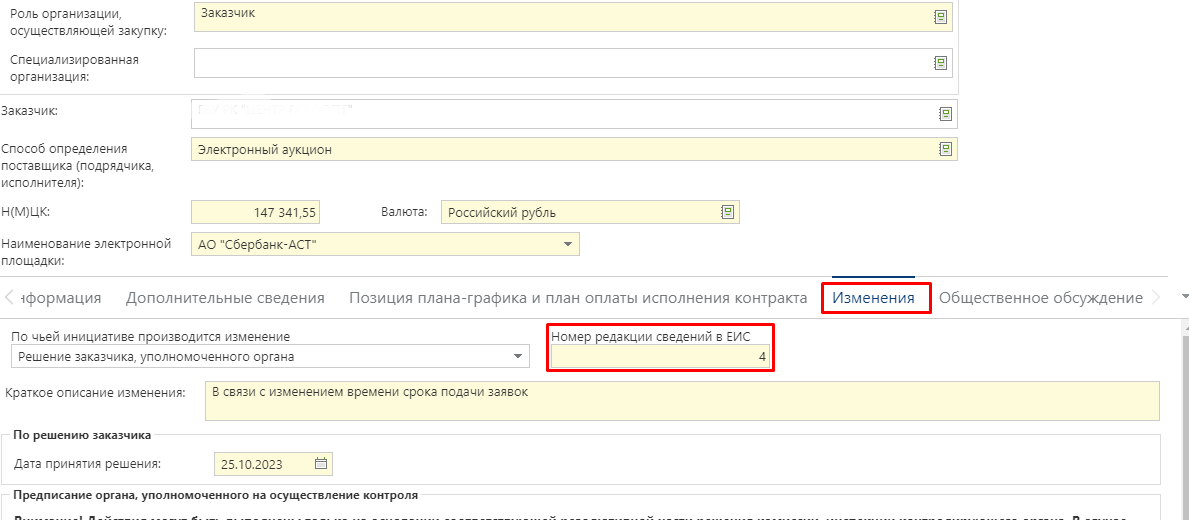Viewport: 1189px width, 520px height.
Task: Open lookup for Специализированная организация field
Action: [940, 62]
